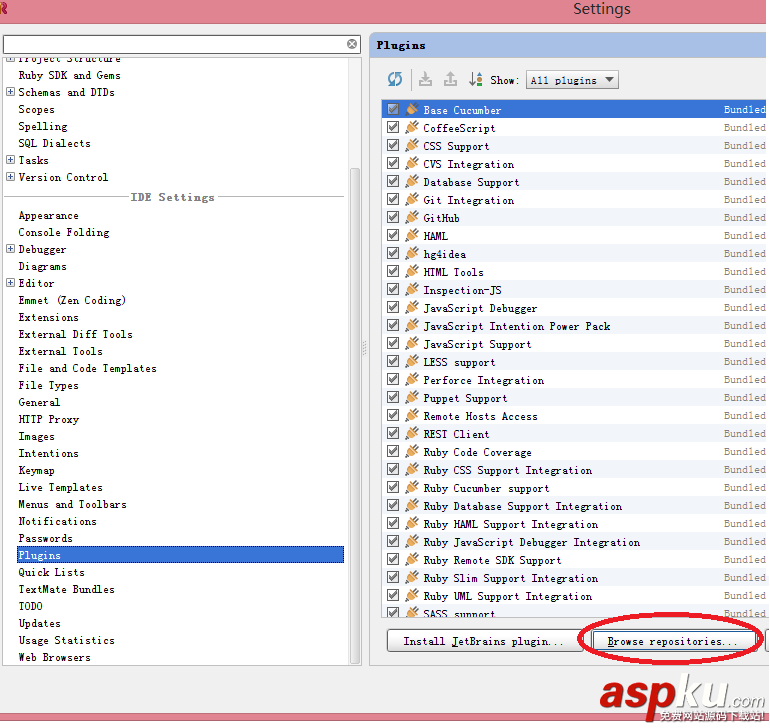Open File and Code Templates
The height and width of the screenshot is (728, 770).
(87, 368)
